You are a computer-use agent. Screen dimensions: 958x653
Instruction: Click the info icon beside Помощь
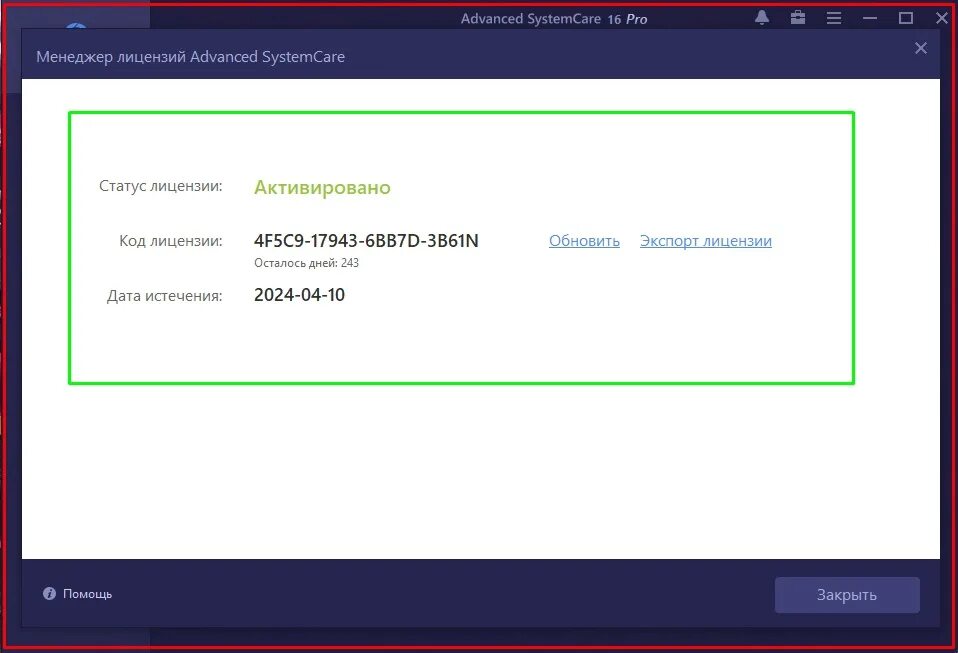tap(49, 593)
